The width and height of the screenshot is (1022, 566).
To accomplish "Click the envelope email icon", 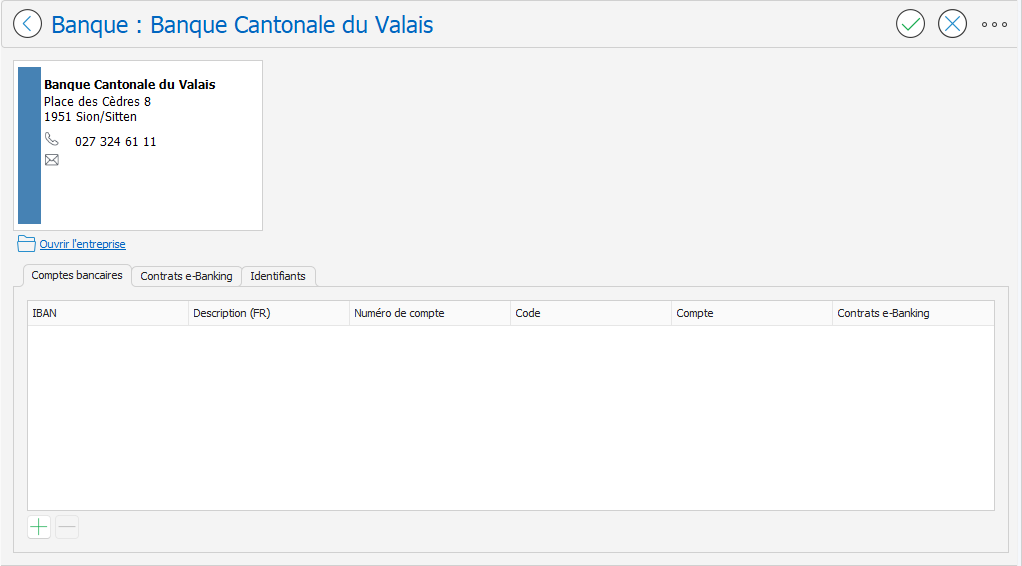I will pyautogui.click(x=52, y=160).
